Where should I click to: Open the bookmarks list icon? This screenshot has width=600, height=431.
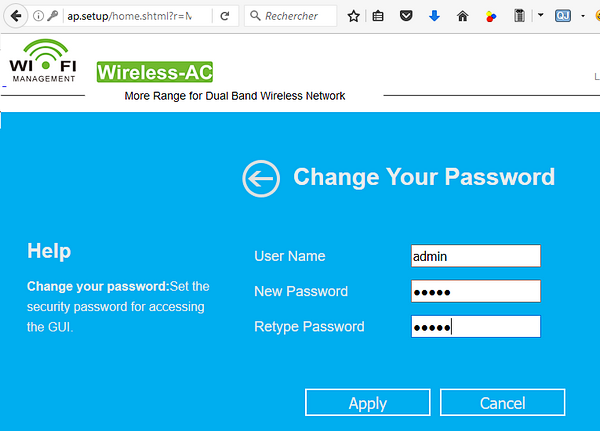point(378,16)
